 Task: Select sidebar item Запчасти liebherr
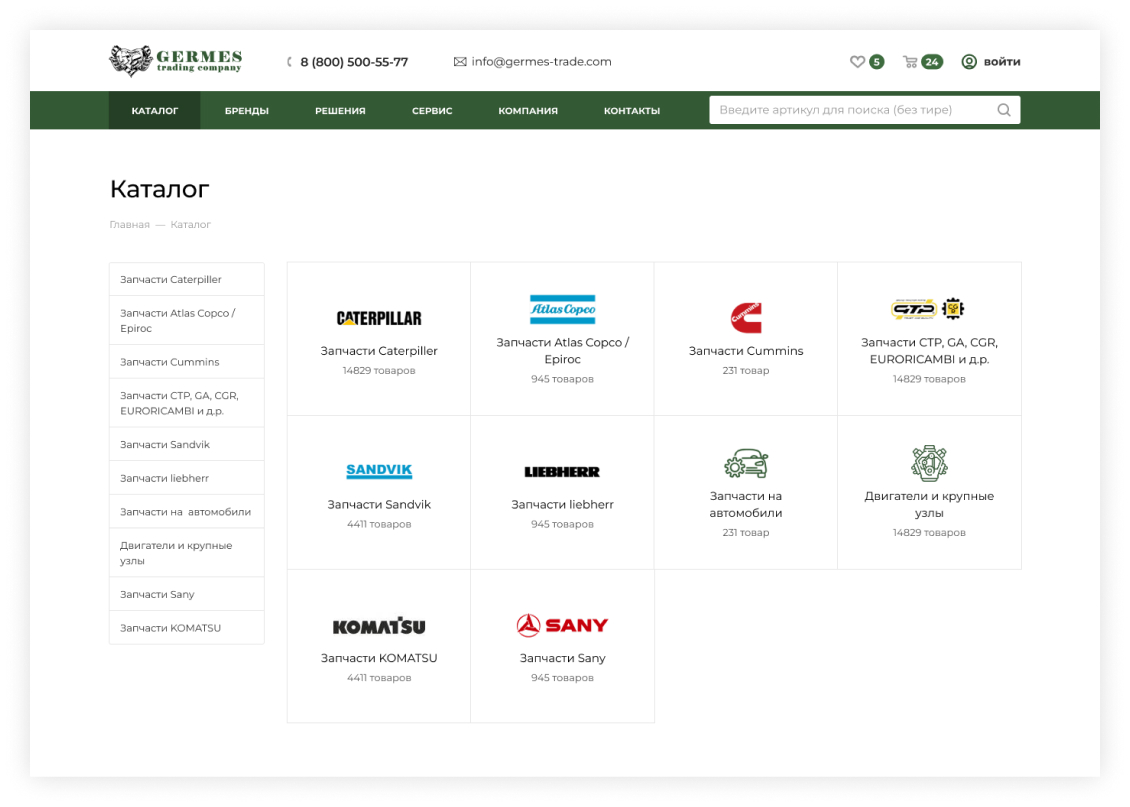[x=187, y=478]
